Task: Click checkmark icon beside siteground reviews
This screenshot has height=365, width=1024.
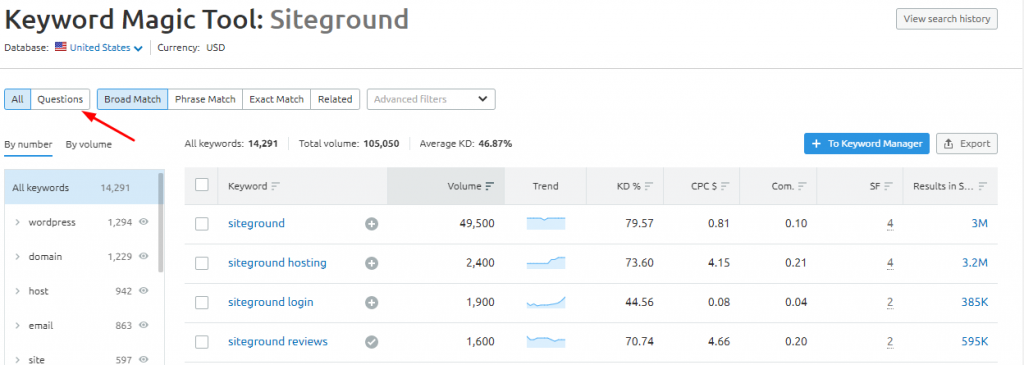Action: [372, 341]
